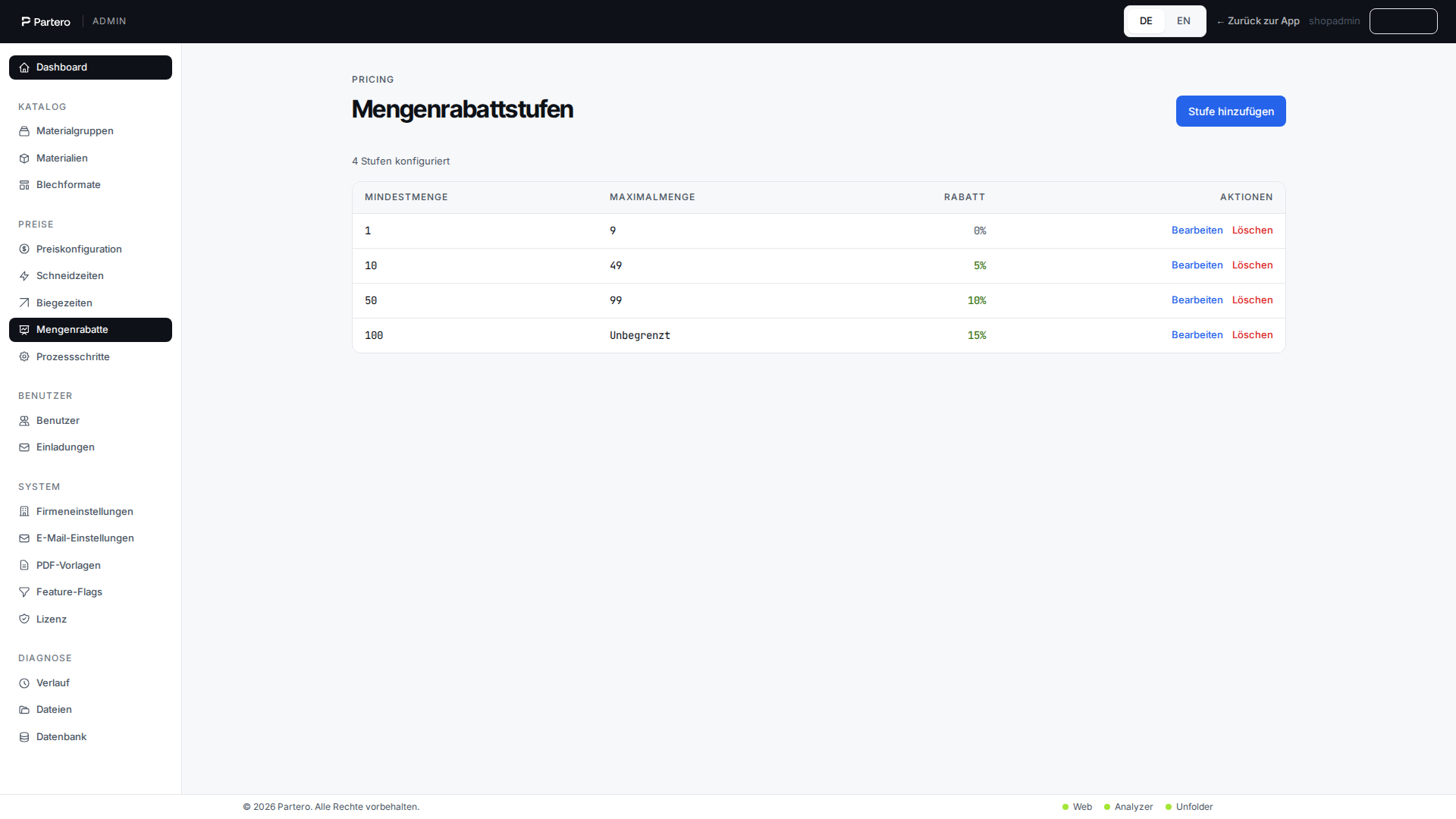Image resolution: width=1456 pixels, height=819 pixels.
Task: Click Zurück zur App link
Action: (1258, 21)
